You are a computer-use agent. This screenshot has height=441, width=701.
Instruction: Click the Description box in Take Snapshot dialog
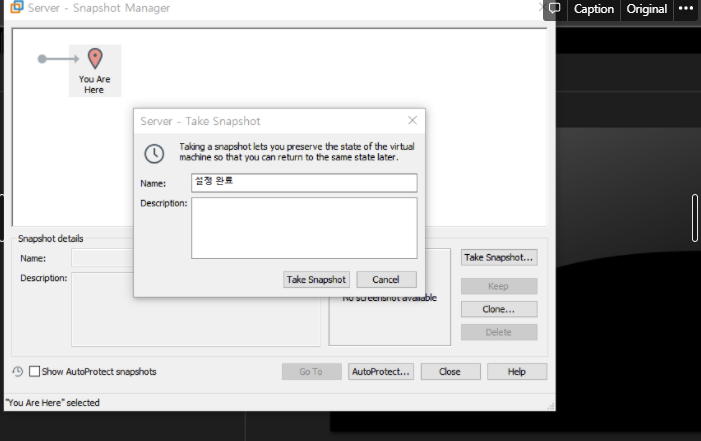(304, 228)
